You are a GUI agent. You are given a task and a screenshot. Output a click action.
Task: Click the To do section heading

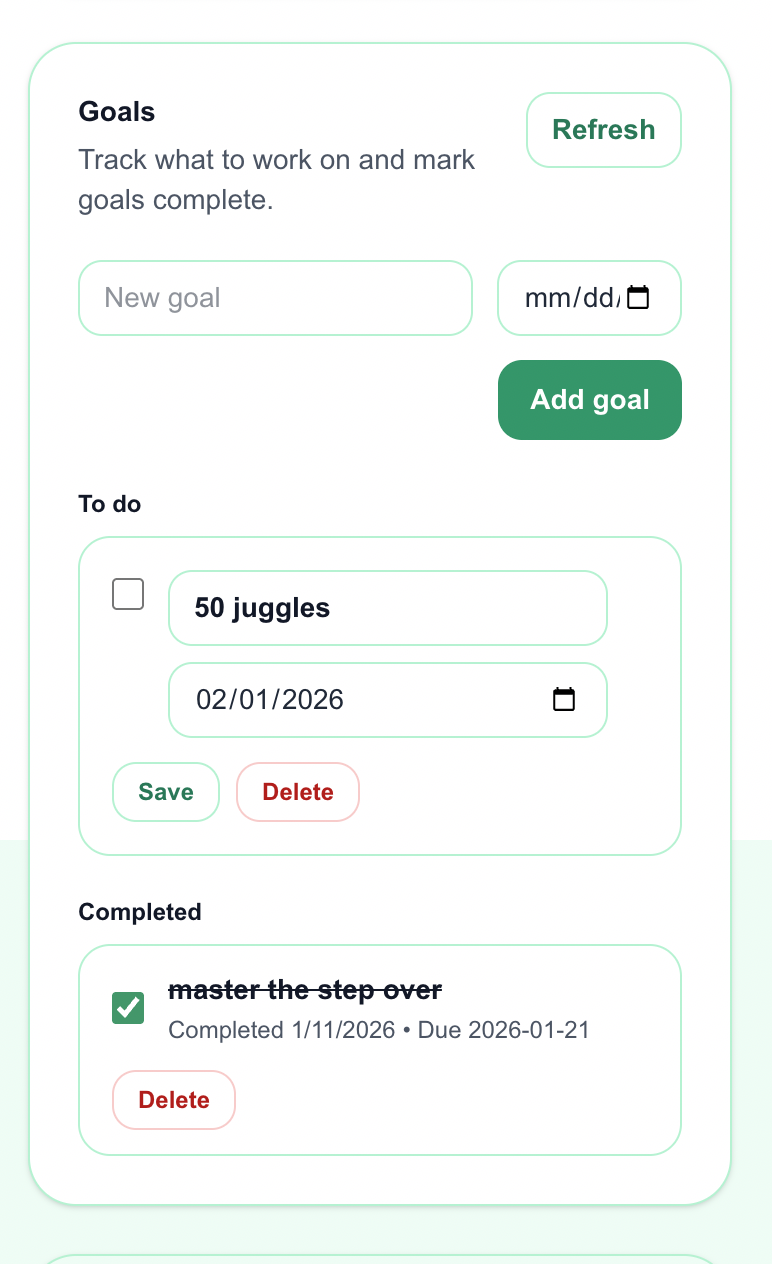pyautogui.click(x=109, y=504)
